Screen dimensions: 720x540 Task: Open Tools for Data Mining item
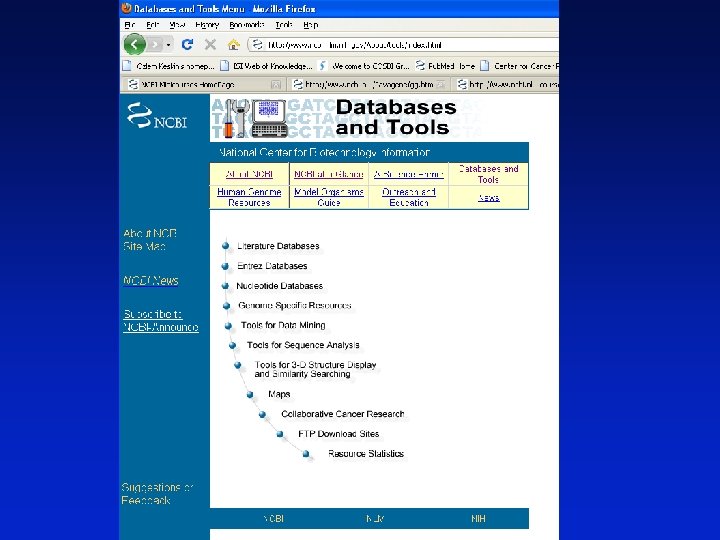[283, 325]
